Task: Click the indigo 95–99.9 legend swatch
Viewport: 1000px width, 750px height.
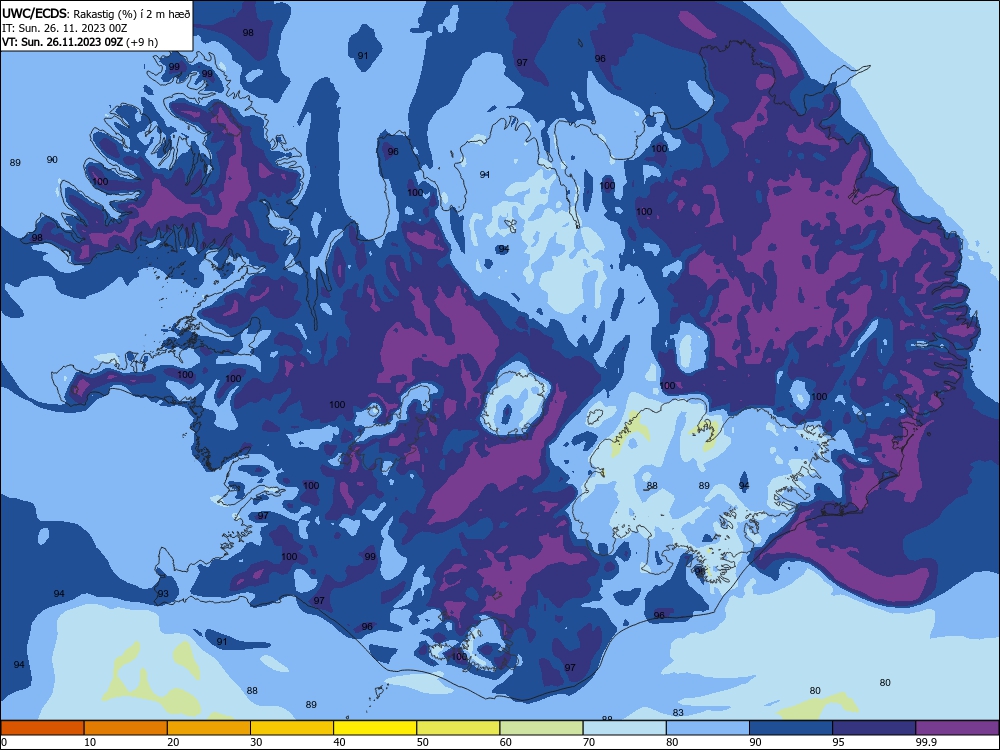Action: pos(874,728)
